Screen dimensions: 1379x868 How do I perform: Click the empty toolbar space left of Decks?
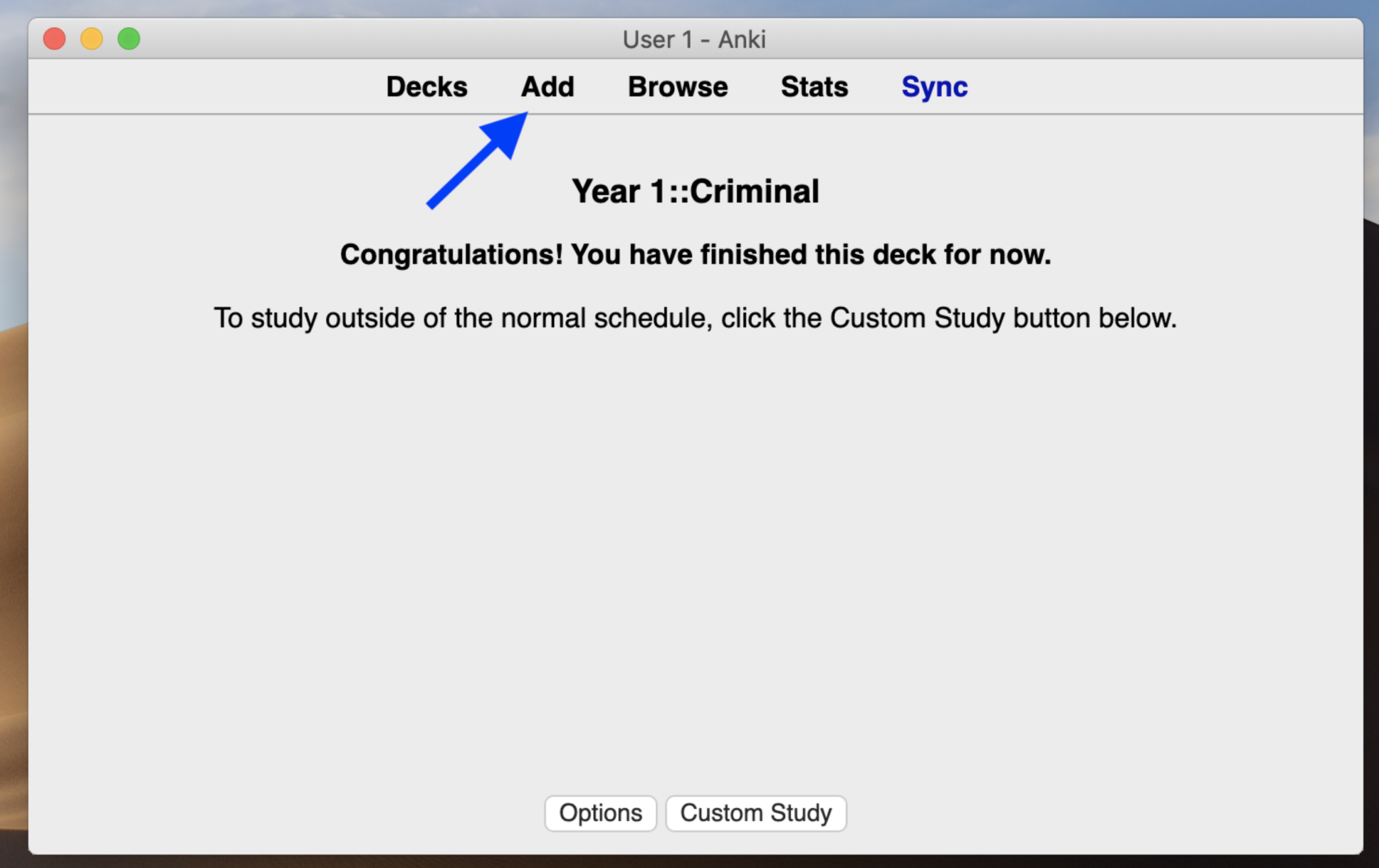(202, 87)
